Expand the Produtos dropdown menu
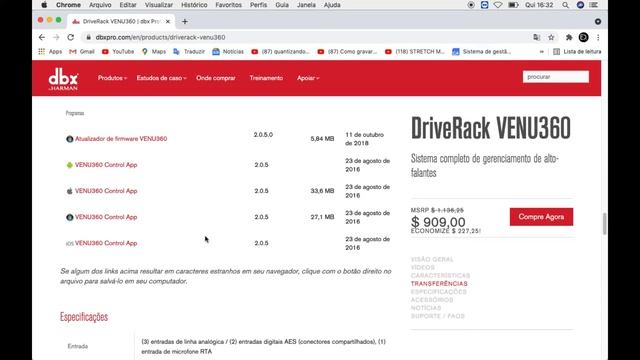640x360 pixels. tap(112, 78)
